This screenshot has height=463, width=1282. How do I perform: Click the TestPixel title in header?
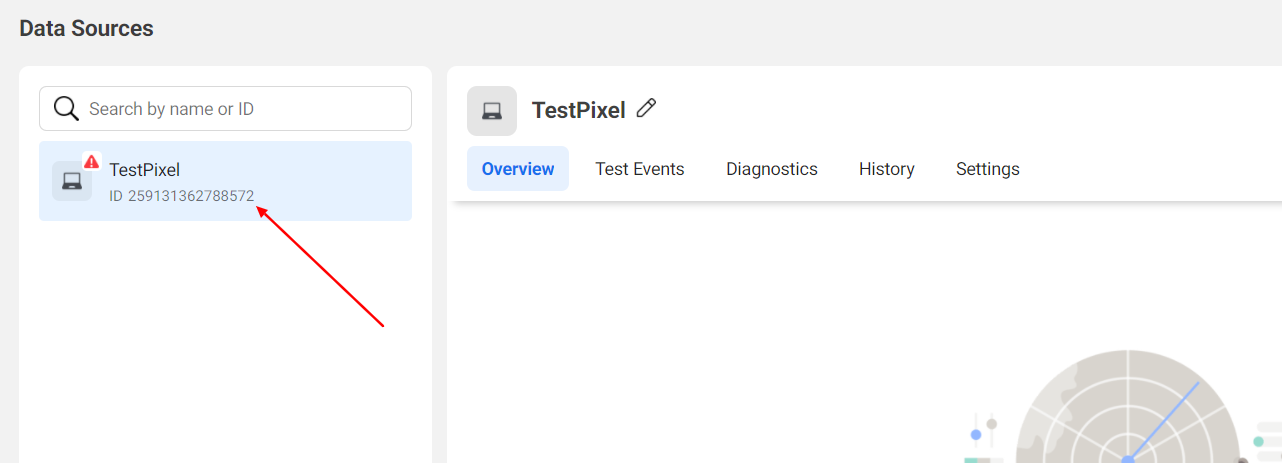click(x=579, y=110)
